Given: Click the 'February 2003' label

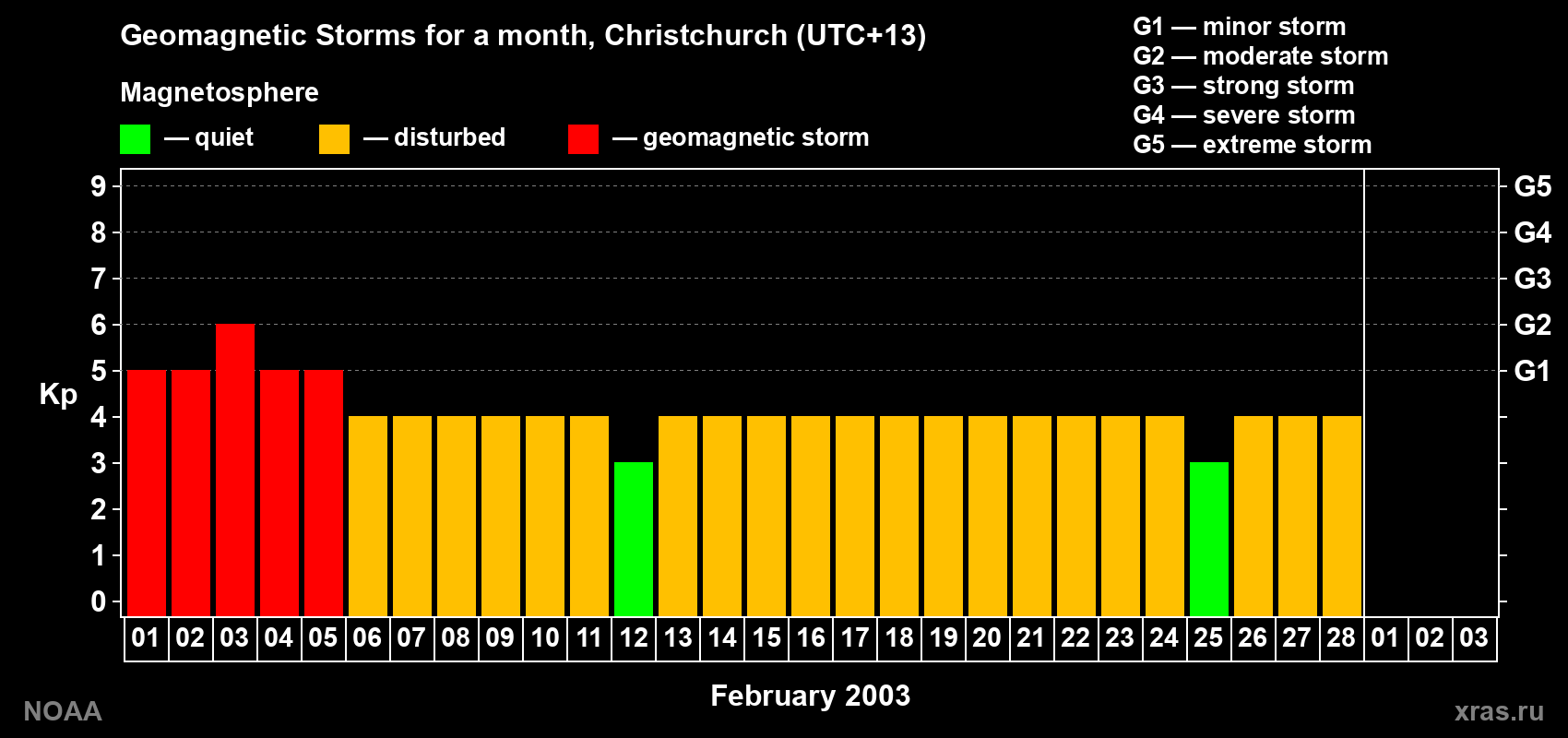Looking at the screenshot, I should point(811,696).
